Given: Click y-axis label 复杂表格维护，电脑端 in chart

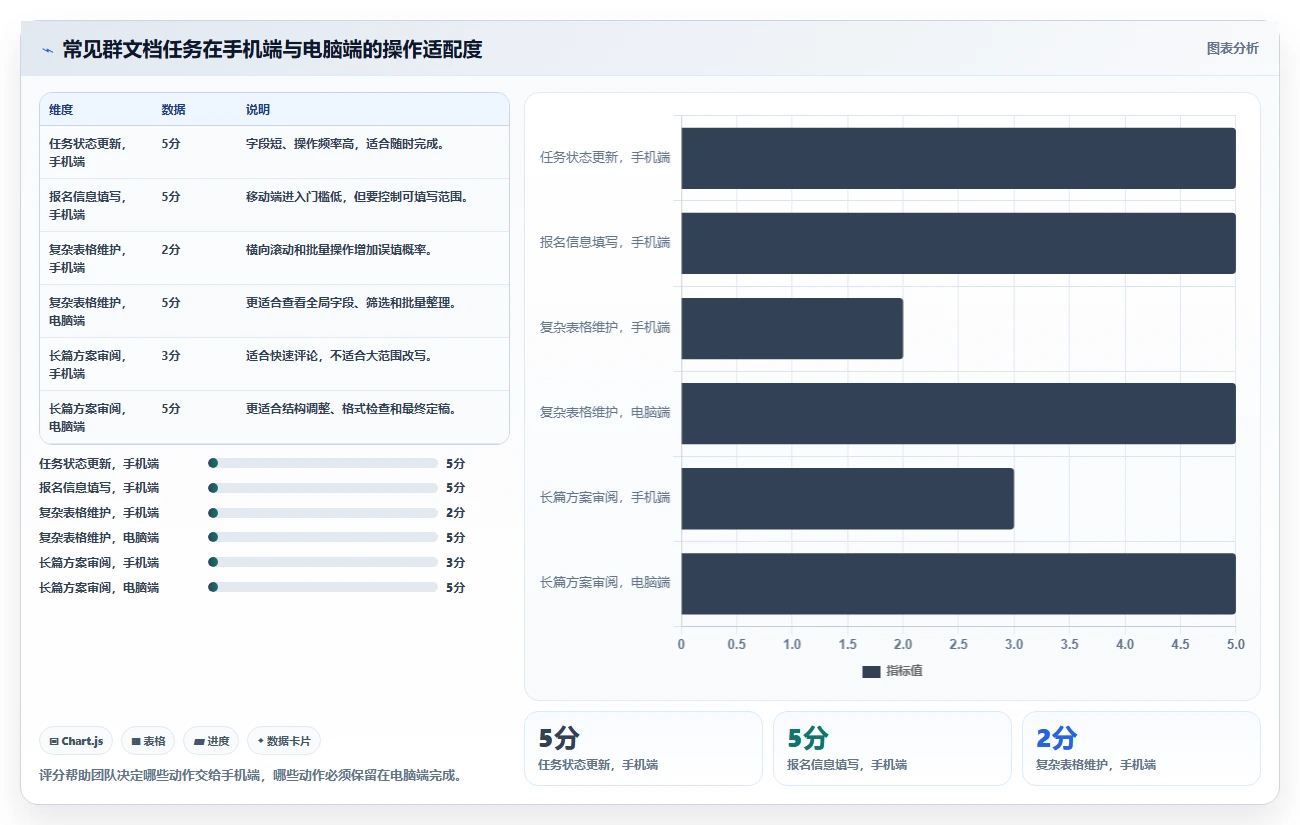Looking at the screenshot, I should pos(605,413).
